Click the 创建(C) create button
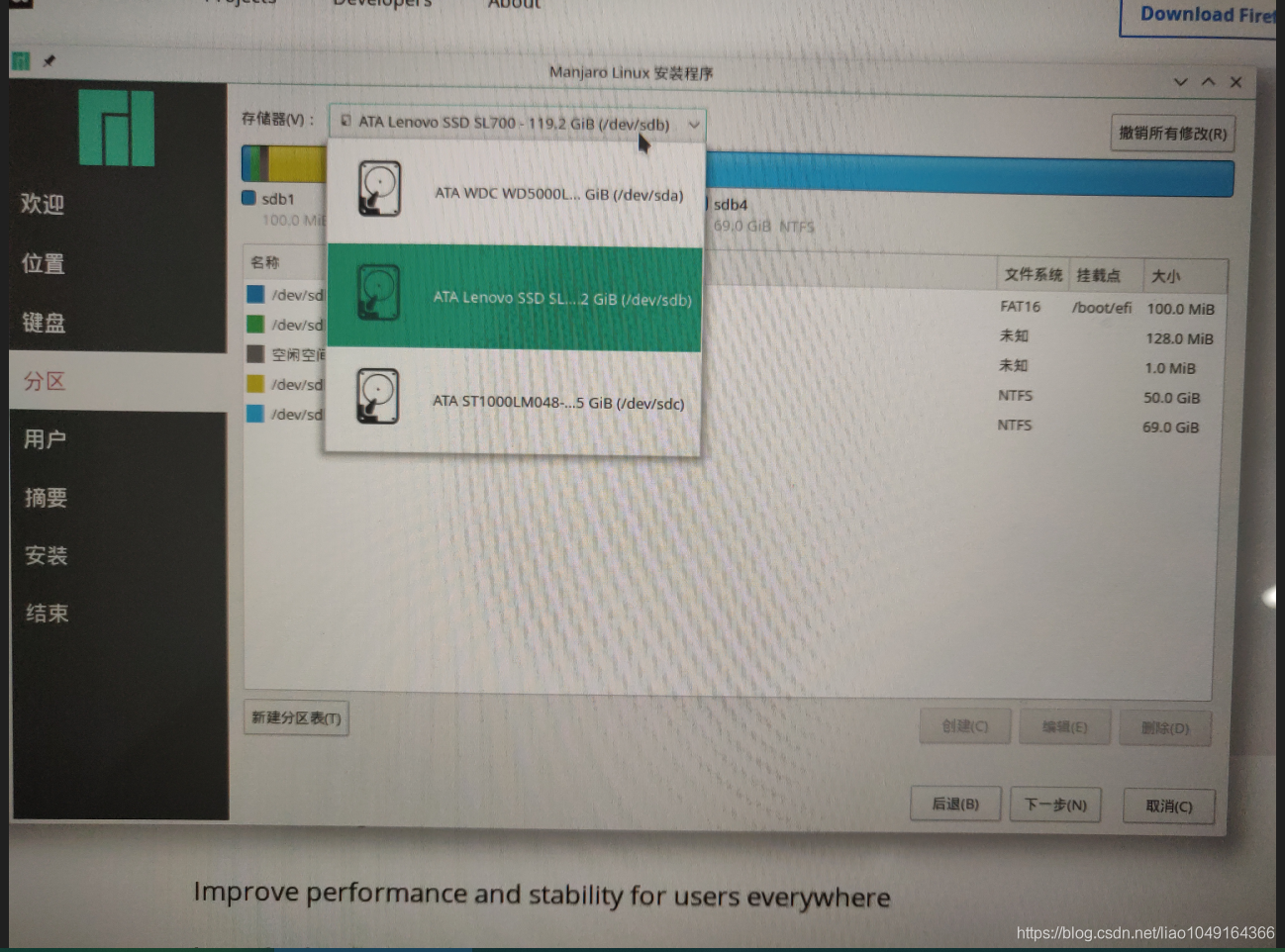 [965, 725]
